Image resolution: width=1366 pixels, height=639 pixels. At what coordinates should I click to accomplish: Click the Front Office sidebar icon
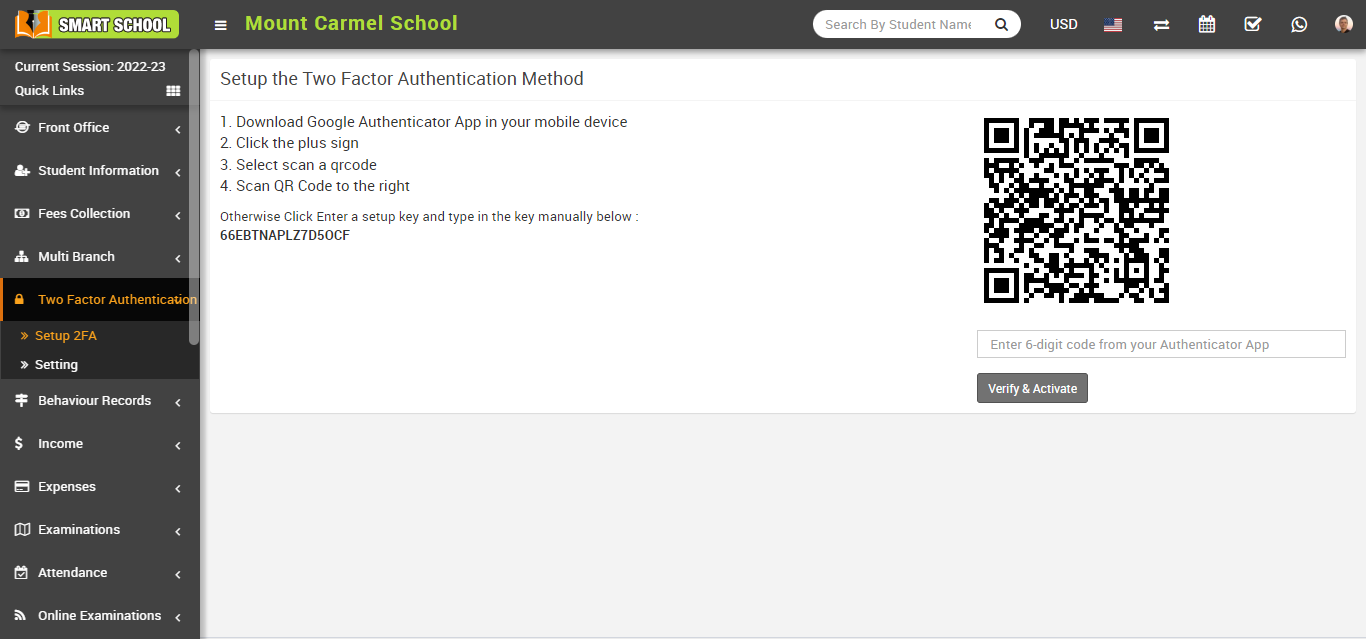(22, 128)
